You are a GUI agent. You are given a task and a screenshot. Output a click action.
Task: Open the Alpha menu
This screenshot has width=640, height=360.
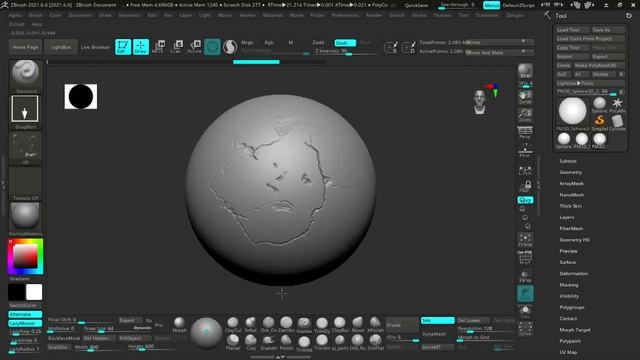pyautogui.click(x=15, y=15)
